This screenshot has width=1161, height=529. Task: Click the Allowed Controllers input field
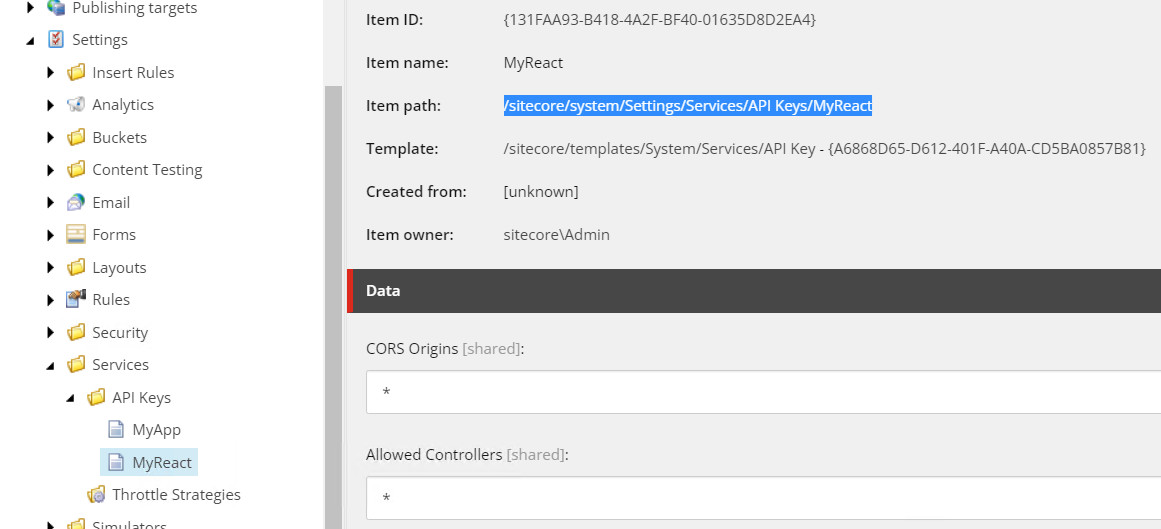tap(763, 498)
